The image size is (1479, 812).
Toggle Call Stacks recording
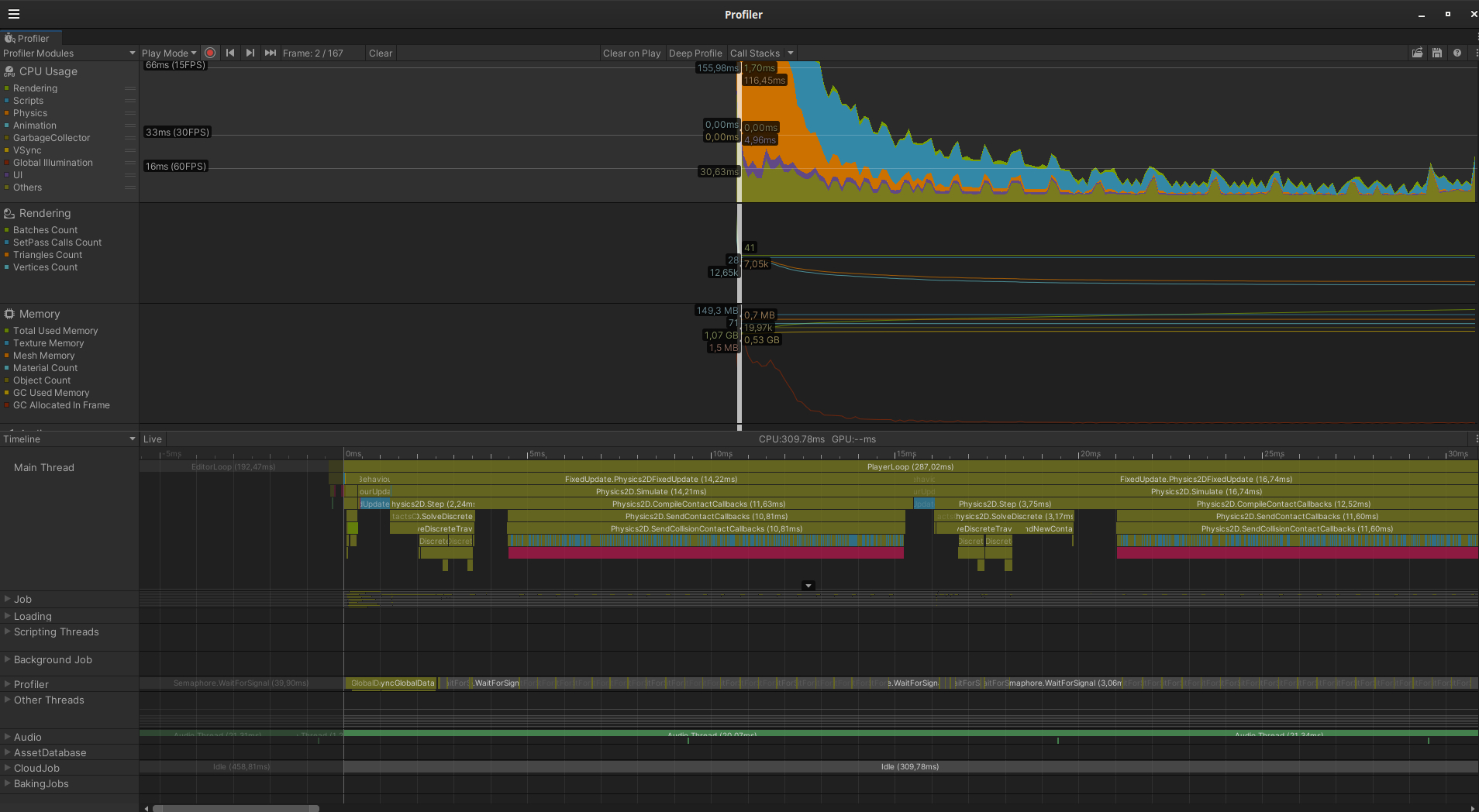tap(755, 53)
